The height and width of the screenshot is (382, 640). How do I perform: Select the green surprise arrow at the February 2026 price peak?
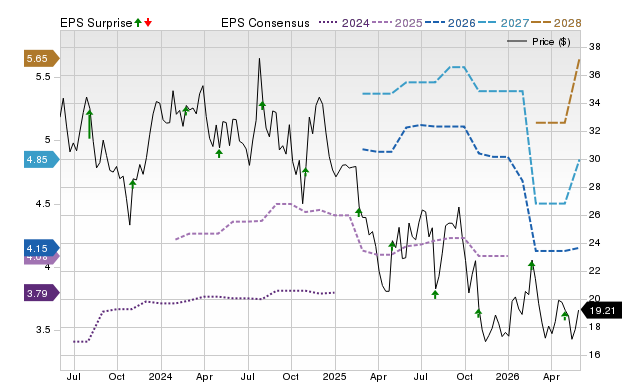pos(531,265)
